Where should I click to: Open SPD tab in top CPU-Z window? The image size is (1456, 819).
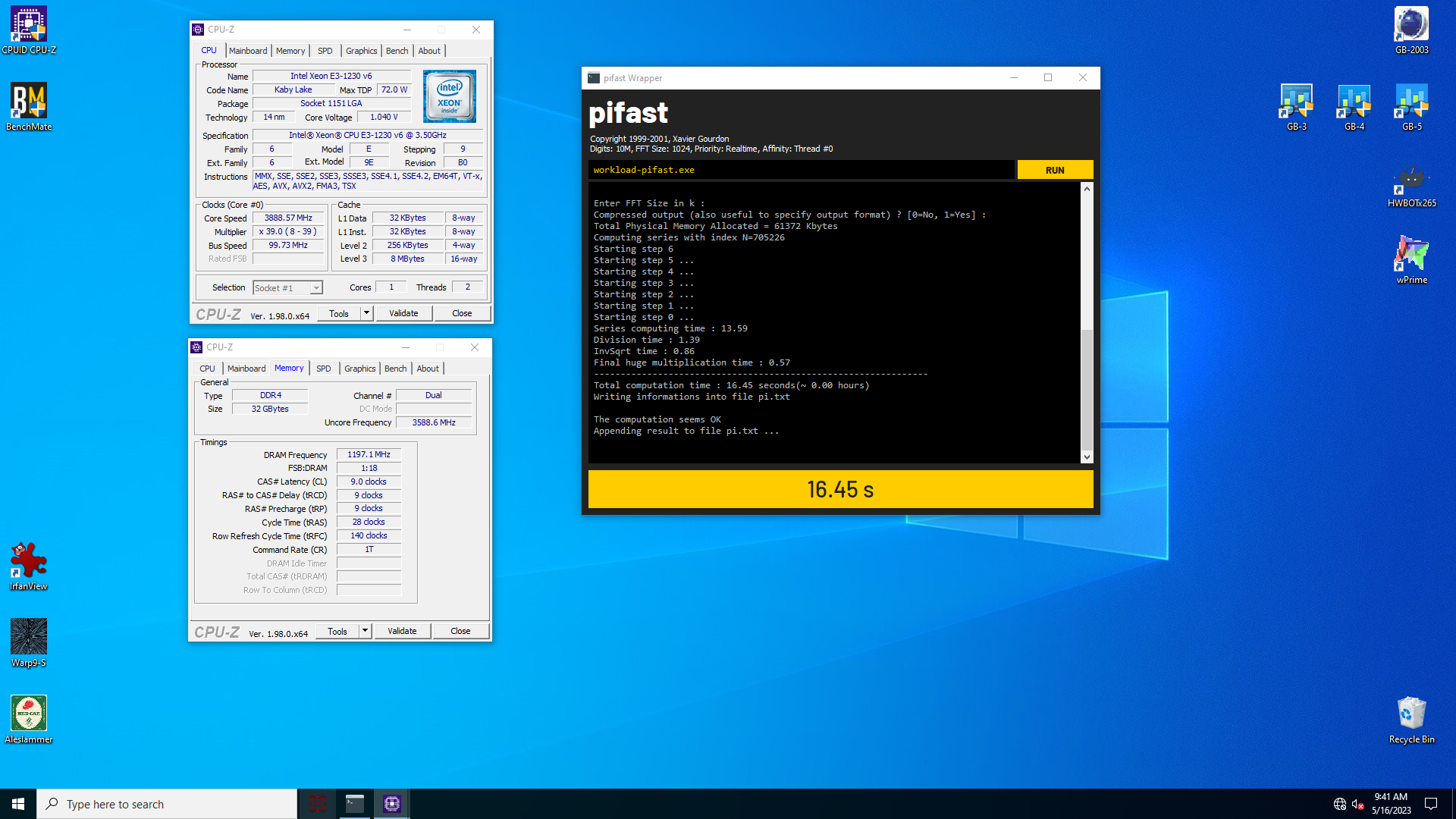[325, 51]
